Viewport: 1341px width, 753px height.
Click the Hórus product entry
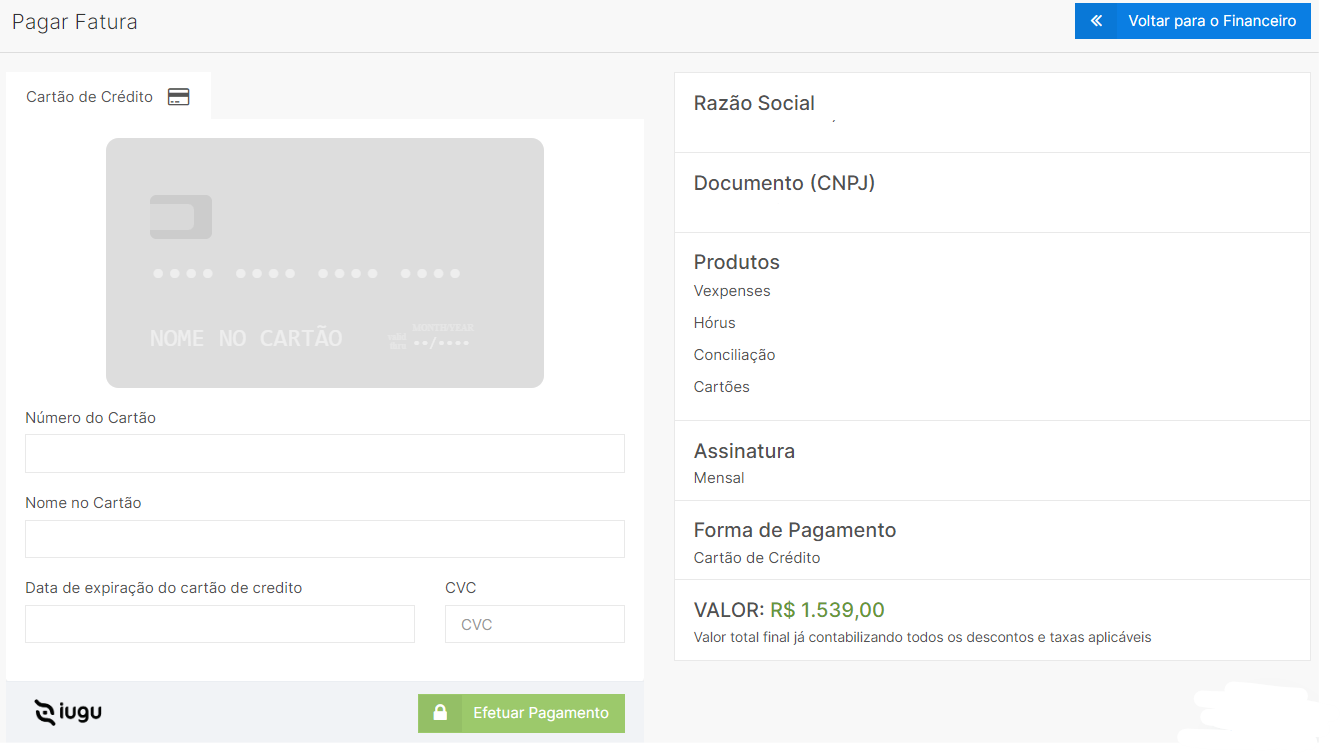click(715, 323)
